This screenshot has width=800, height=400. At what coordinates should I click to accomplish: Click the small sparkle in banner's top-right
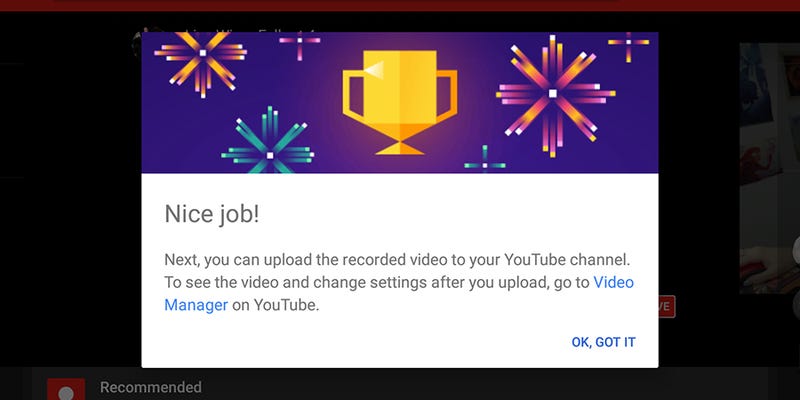click(x=629, y=46)
